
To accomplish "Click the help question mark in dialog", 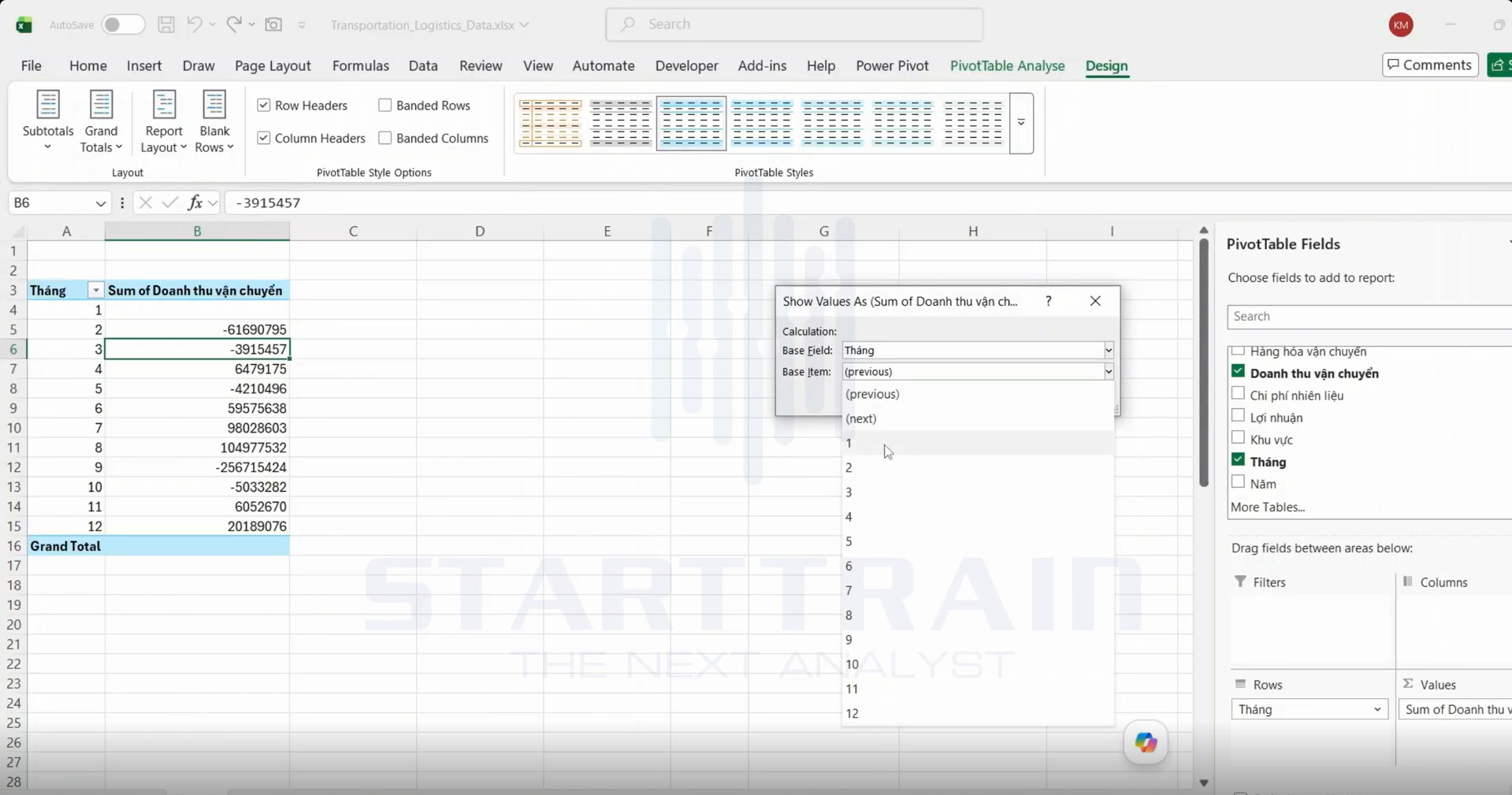I will [x=1048, y=301].
